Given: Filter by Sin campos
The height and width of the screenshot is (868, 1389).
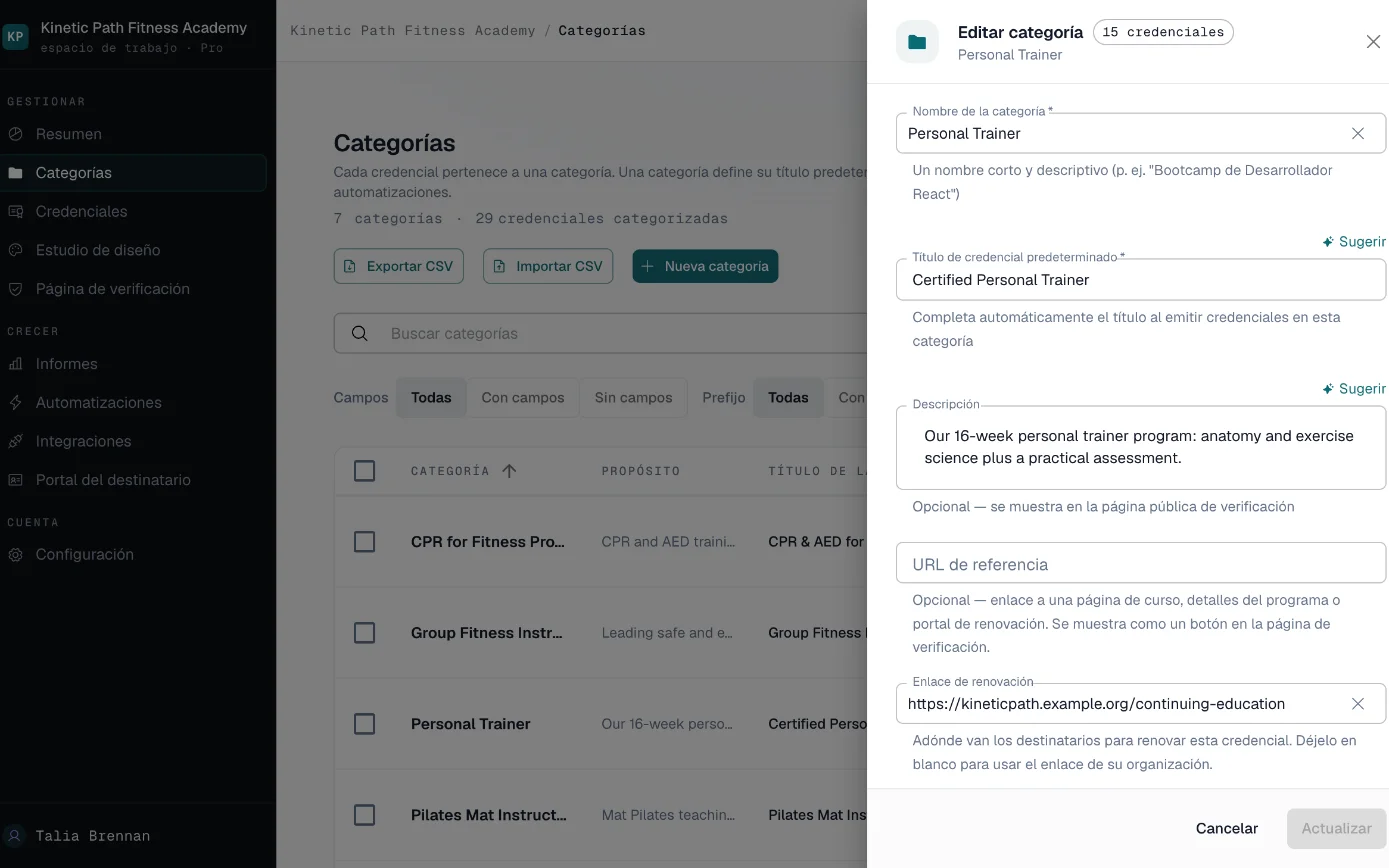Looking at the screenshot, I should pyautogui.click(x=633, y=398).
